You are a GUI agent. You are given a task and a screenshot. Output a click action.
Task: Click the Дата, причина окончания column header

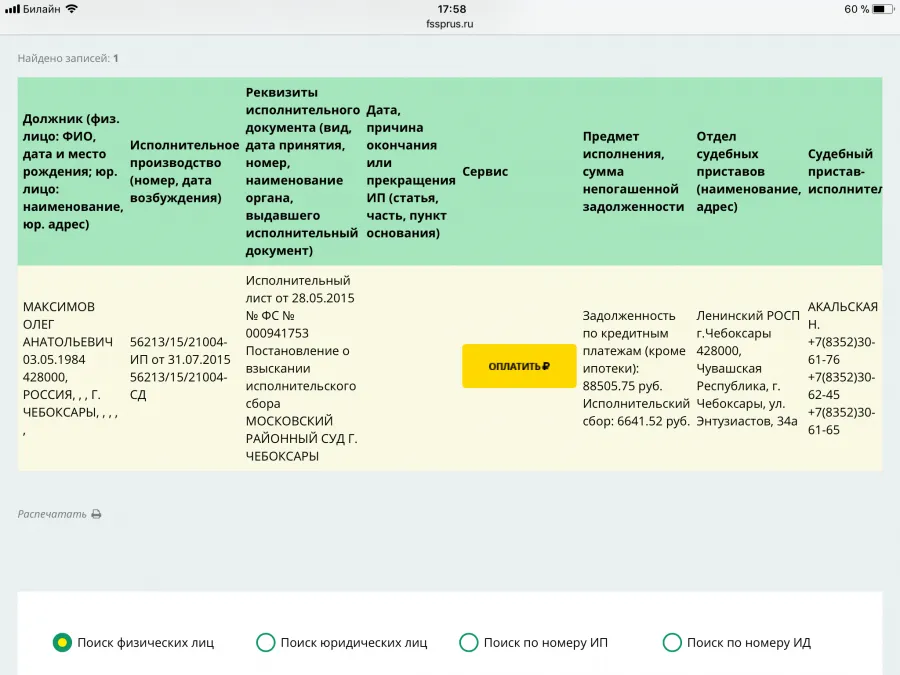(411, 172)
